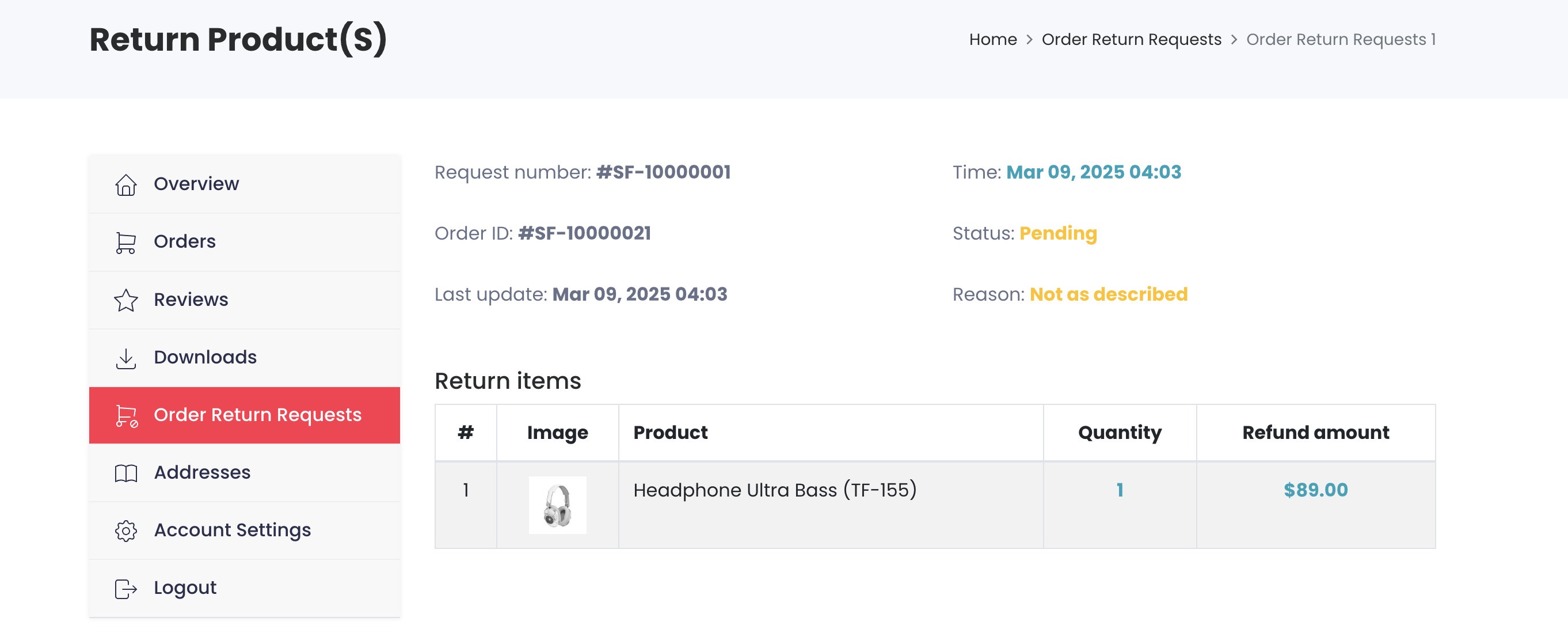The image size is (1568, 644).
Task: Select the Reviews star icon
Action: [126, 300]
